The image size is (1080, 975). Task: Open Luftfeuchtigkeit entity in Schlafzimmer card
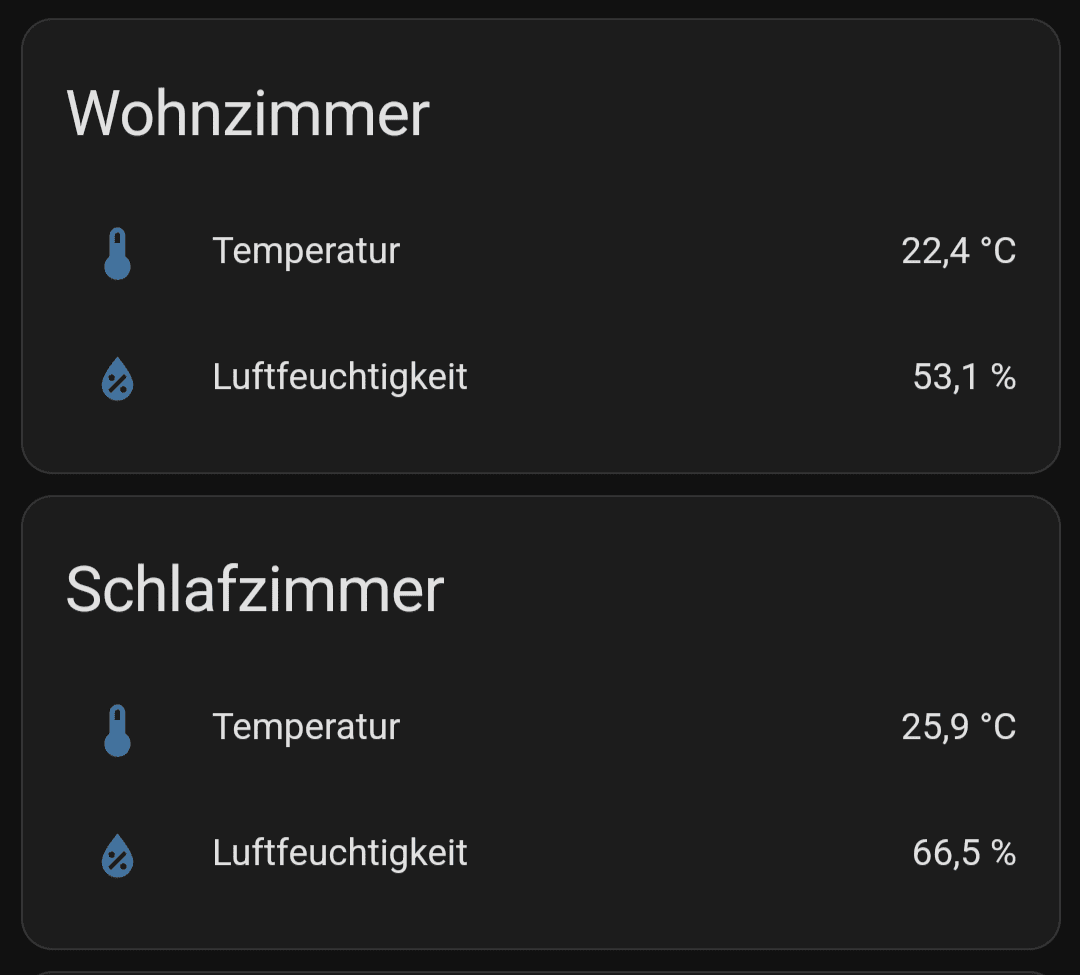pyautogui.click(x=340, y=853)
